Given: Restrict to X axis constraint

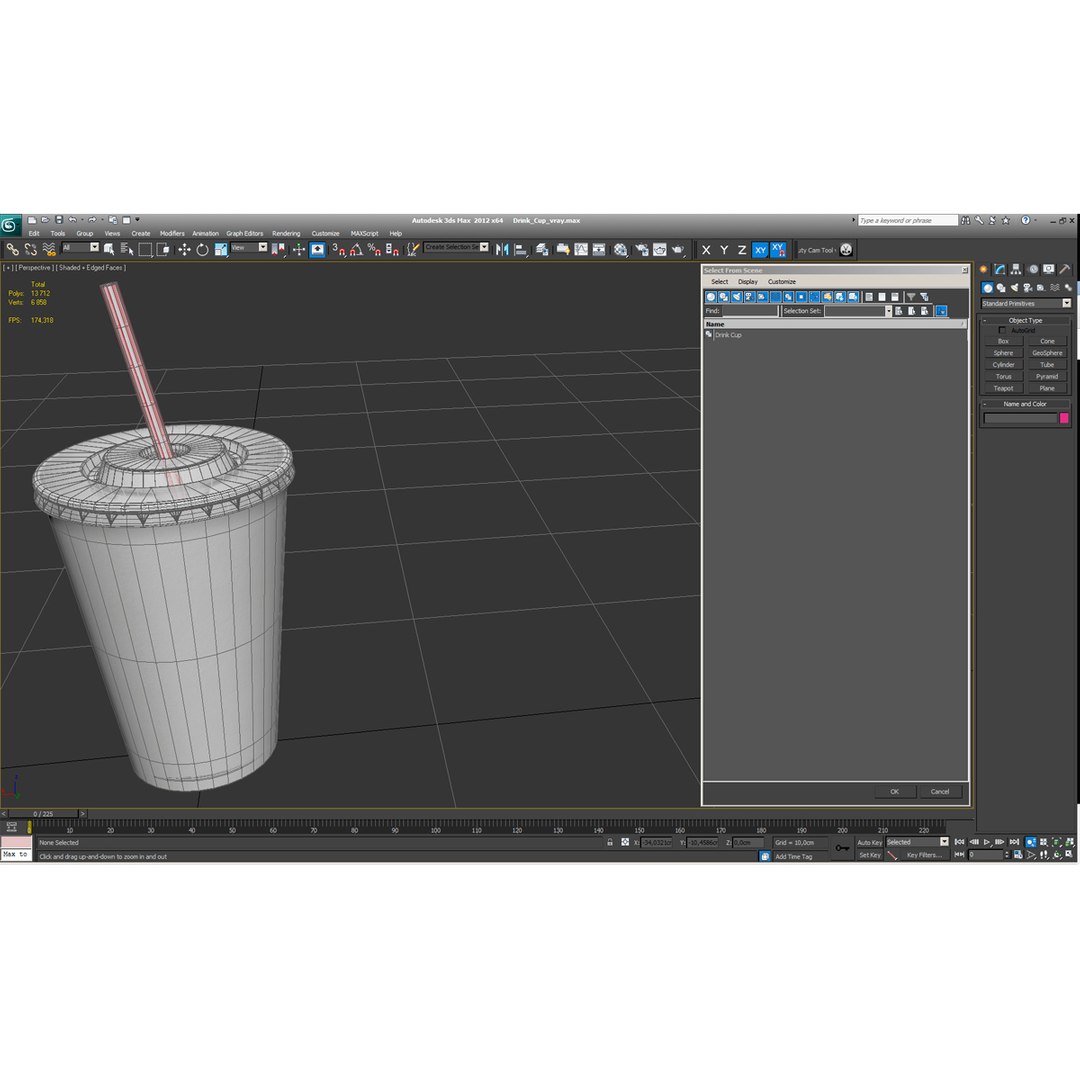Looking at the screenshot, I should coord(706,250).
